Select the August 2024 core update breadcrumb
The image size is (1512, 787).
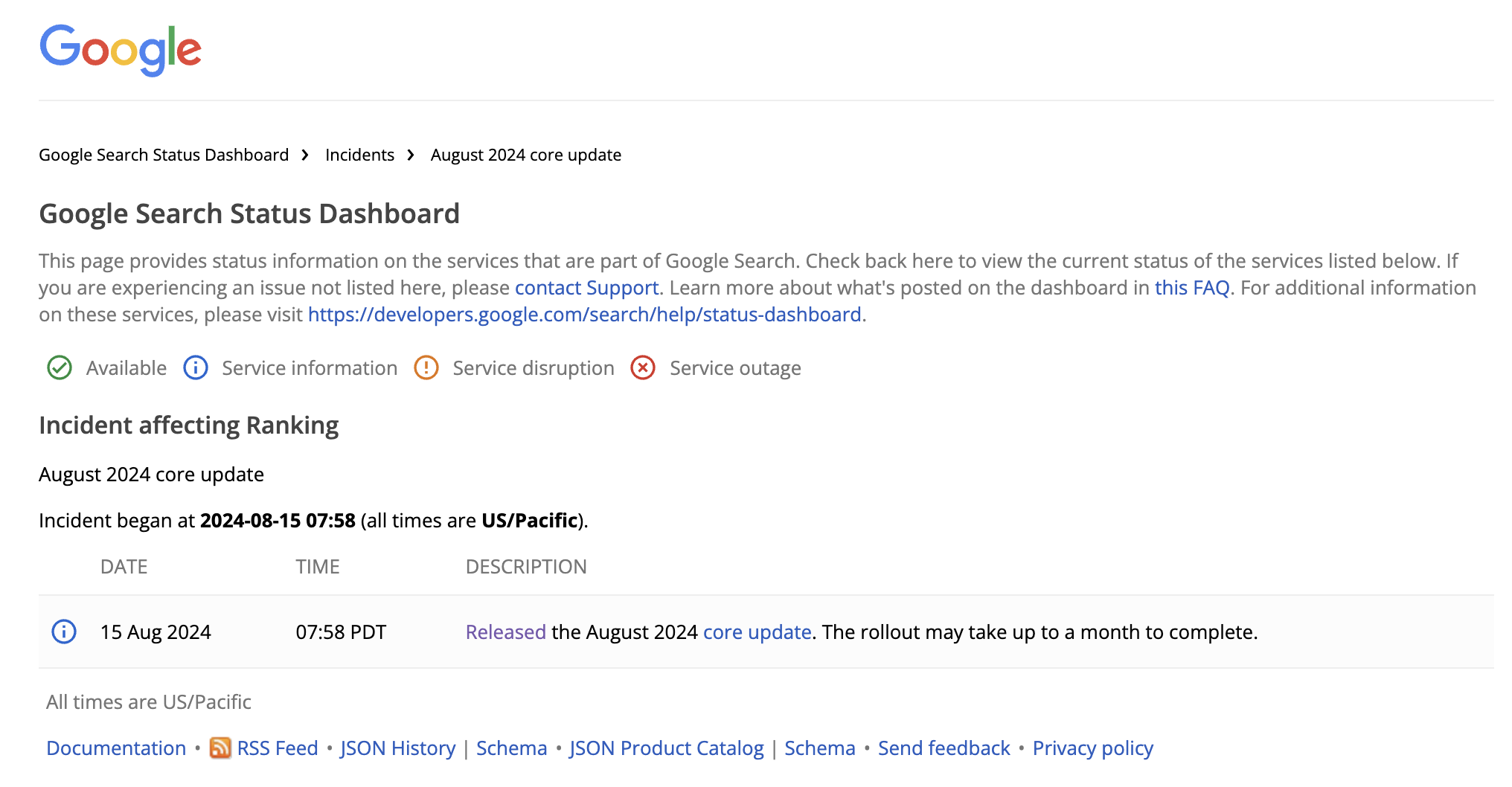(x=526, y=155)
